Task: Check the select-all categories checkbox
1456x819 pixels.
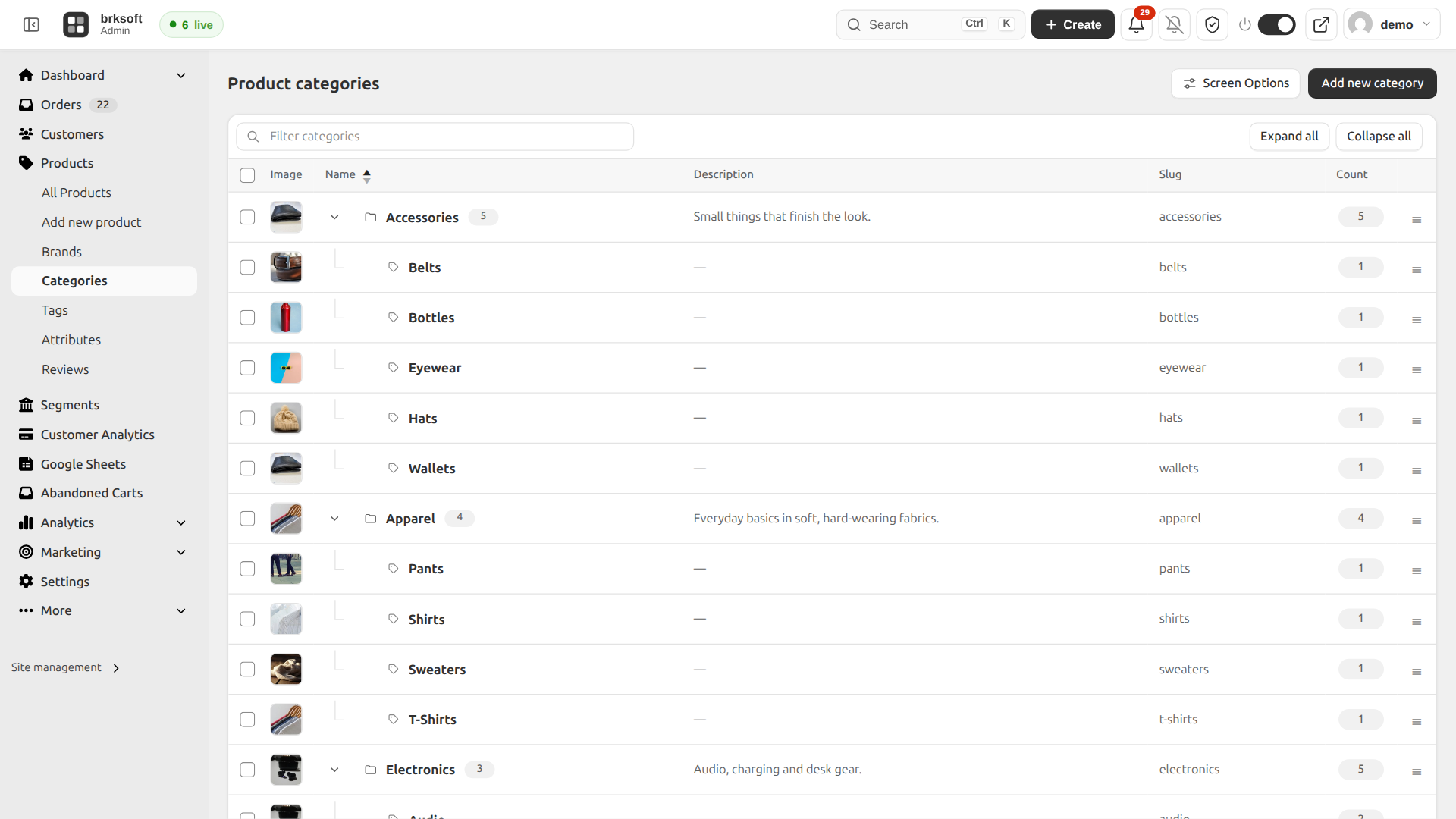Action: click(247, 175)
